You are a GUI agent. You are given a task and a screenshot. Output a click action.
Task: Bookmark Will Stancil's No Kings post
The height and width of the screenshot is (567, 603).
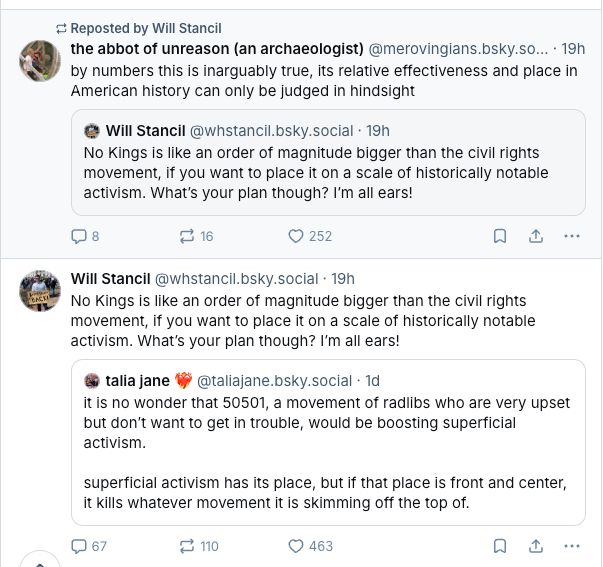(500, 546)
